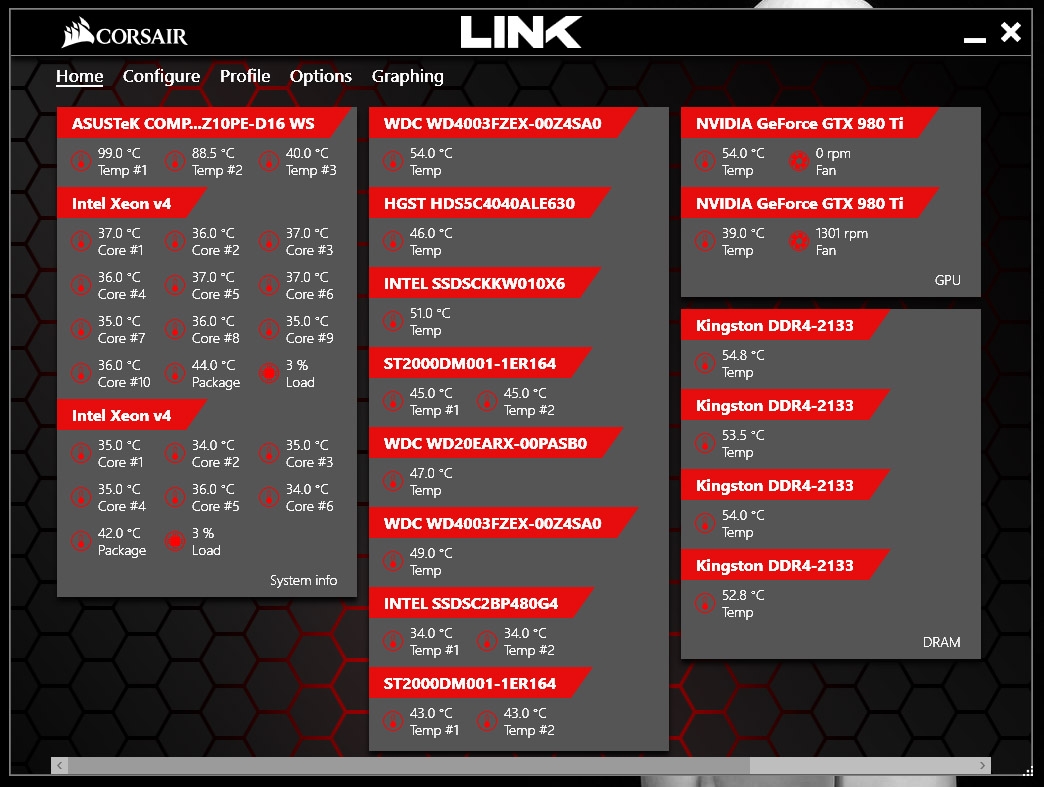Click the first GTX 980 Ti 0 rpm fan icon
The width and height of the screenshot is (1044, 787).
pos(799,161)
